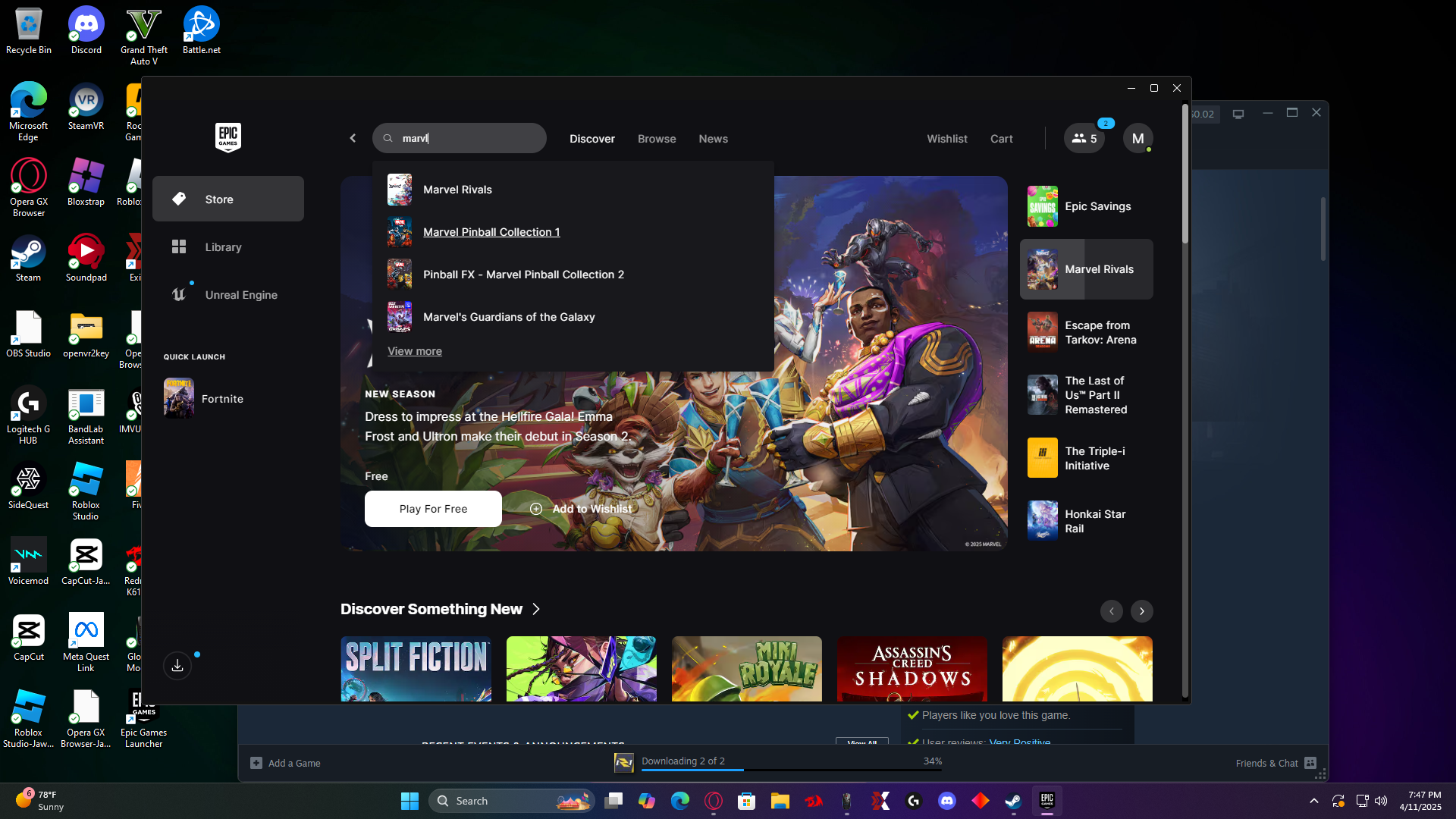Click the search field containing marvl
The height and width of the screenshot is (819, 1456).
460,138
